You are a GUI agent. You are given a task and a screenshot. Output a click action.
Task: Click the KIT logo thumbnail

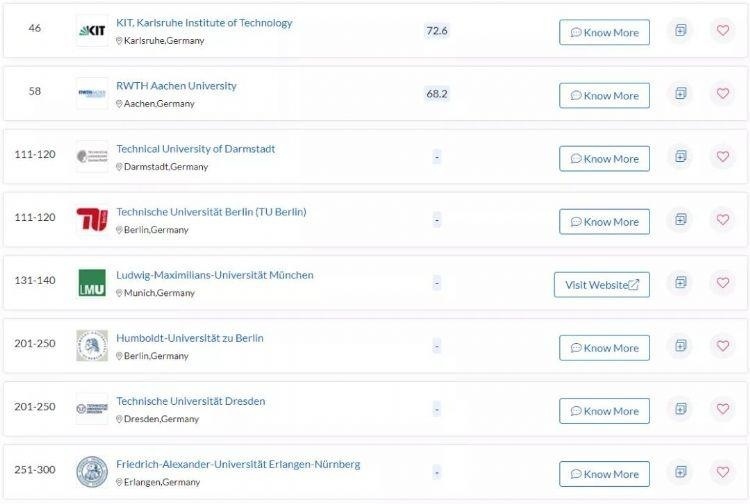[x=92, y=31]
